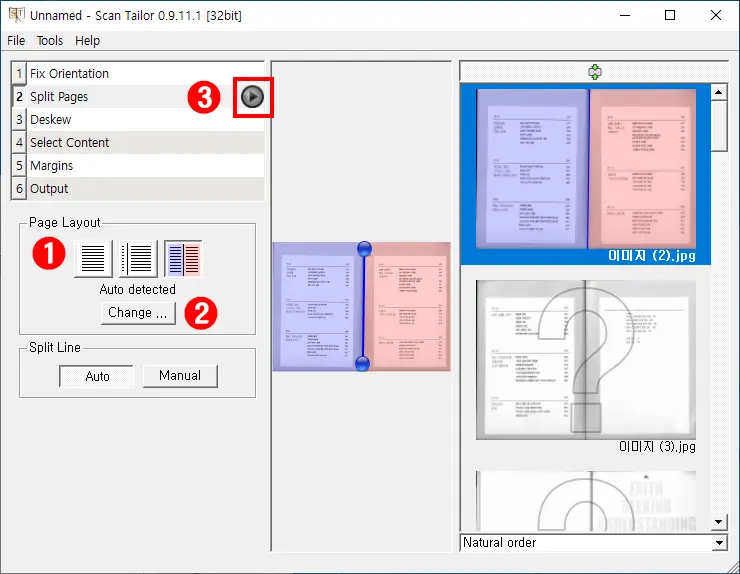Click the Change... page layout button
The height and width of the screenshot is (574, 740).
pos(138,313)
